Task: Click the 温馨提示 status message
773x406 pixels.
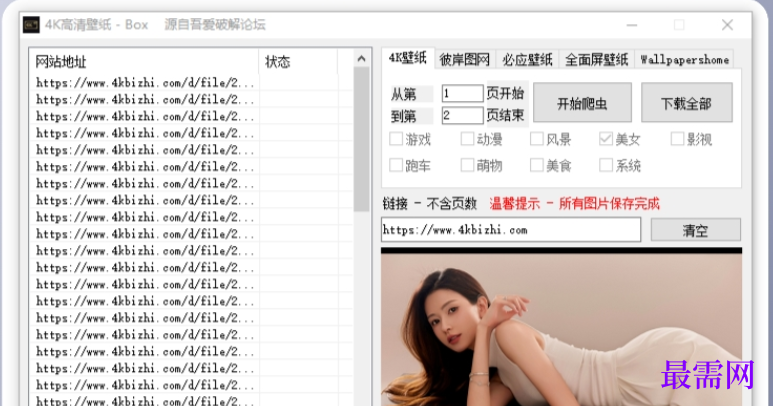Action: click(574, 203)
